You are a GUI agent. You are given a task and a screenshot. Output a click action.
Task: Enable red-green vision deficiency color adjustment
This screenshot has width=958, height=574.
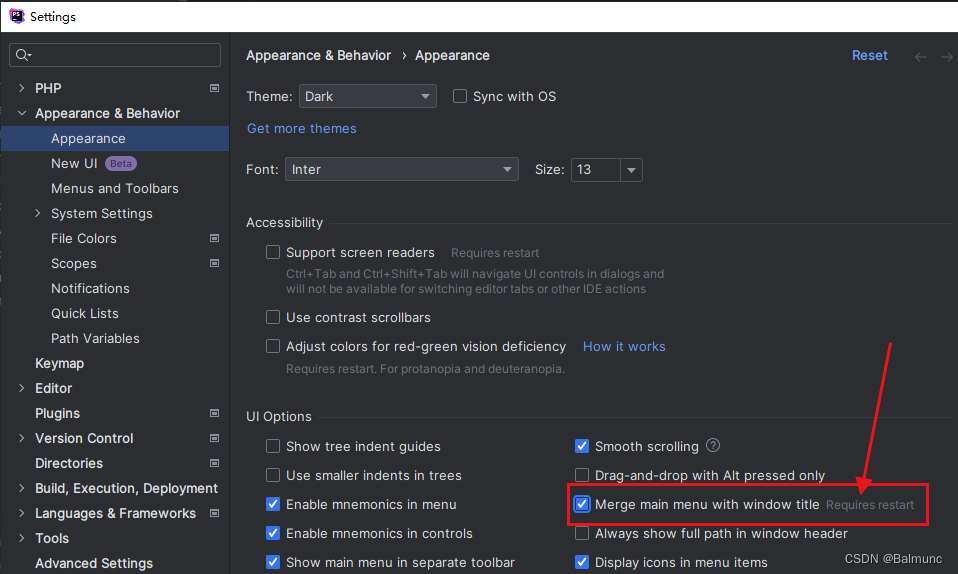[x=273, y=347]
